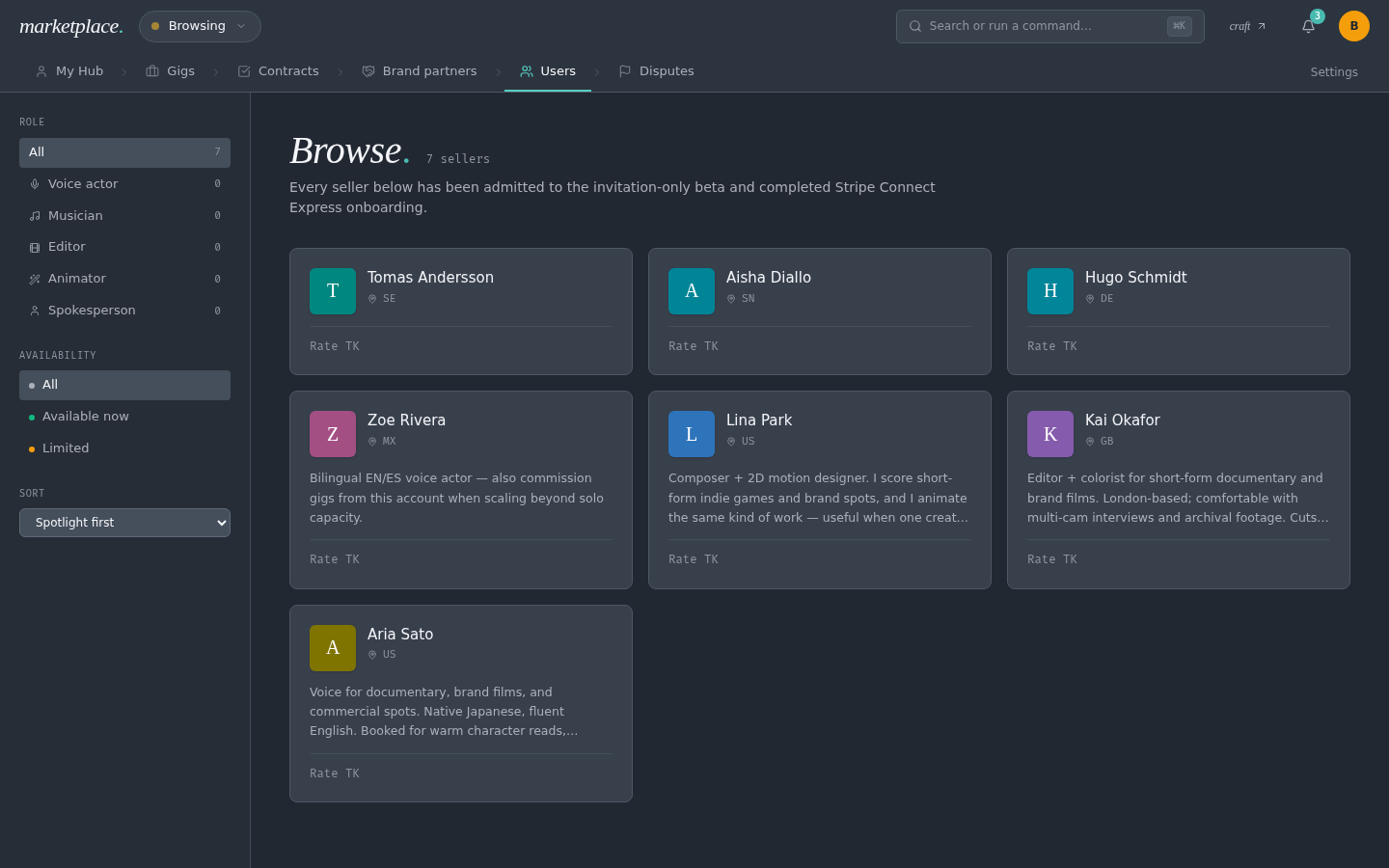The height and width of the screenshot is (868, 1389).
Task: Click the Spokesperson person icon
Action: tap(35, 311)
